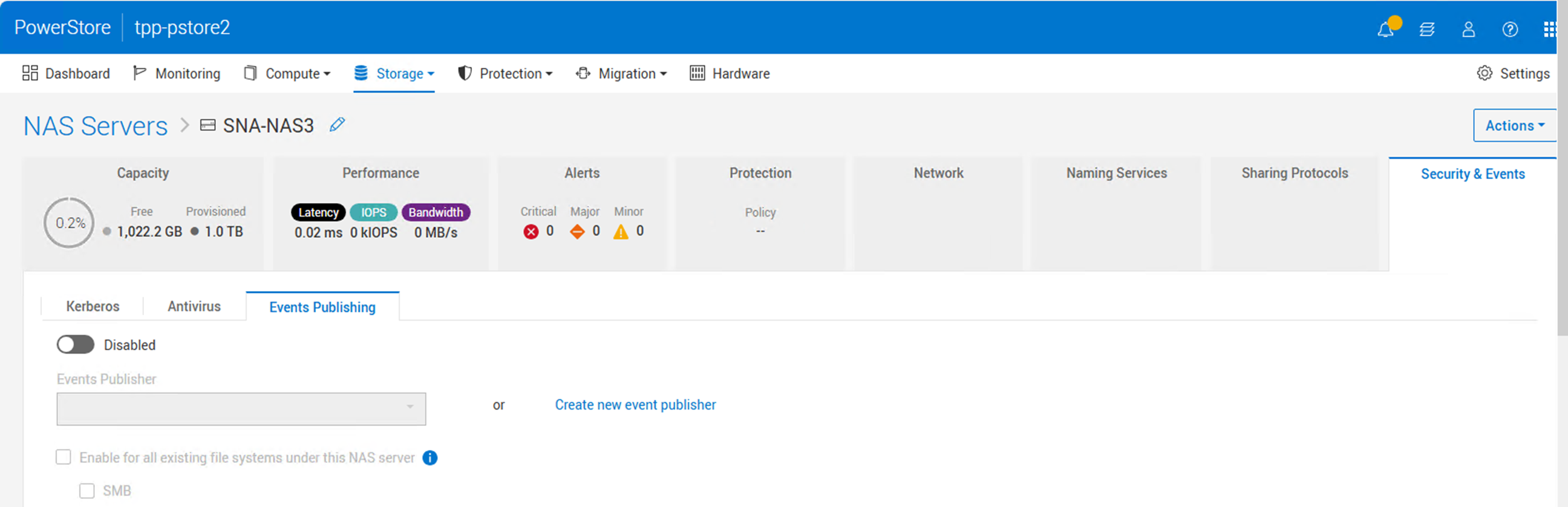Image resolution: width=1568 pixels, height=507 pixels.
Task: Open the Network card
Action: tap(939, 214)
